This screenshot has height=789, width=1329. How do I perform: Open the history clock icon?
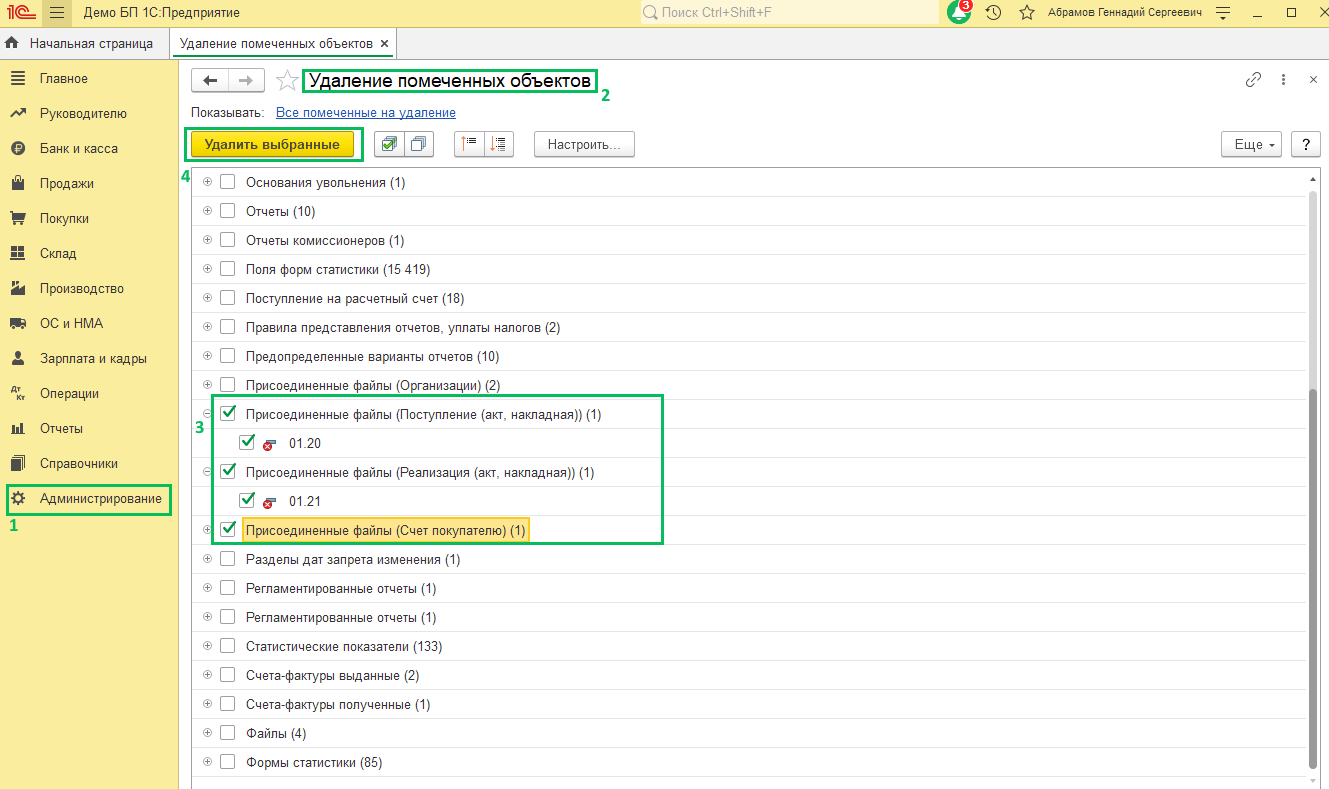993,13
